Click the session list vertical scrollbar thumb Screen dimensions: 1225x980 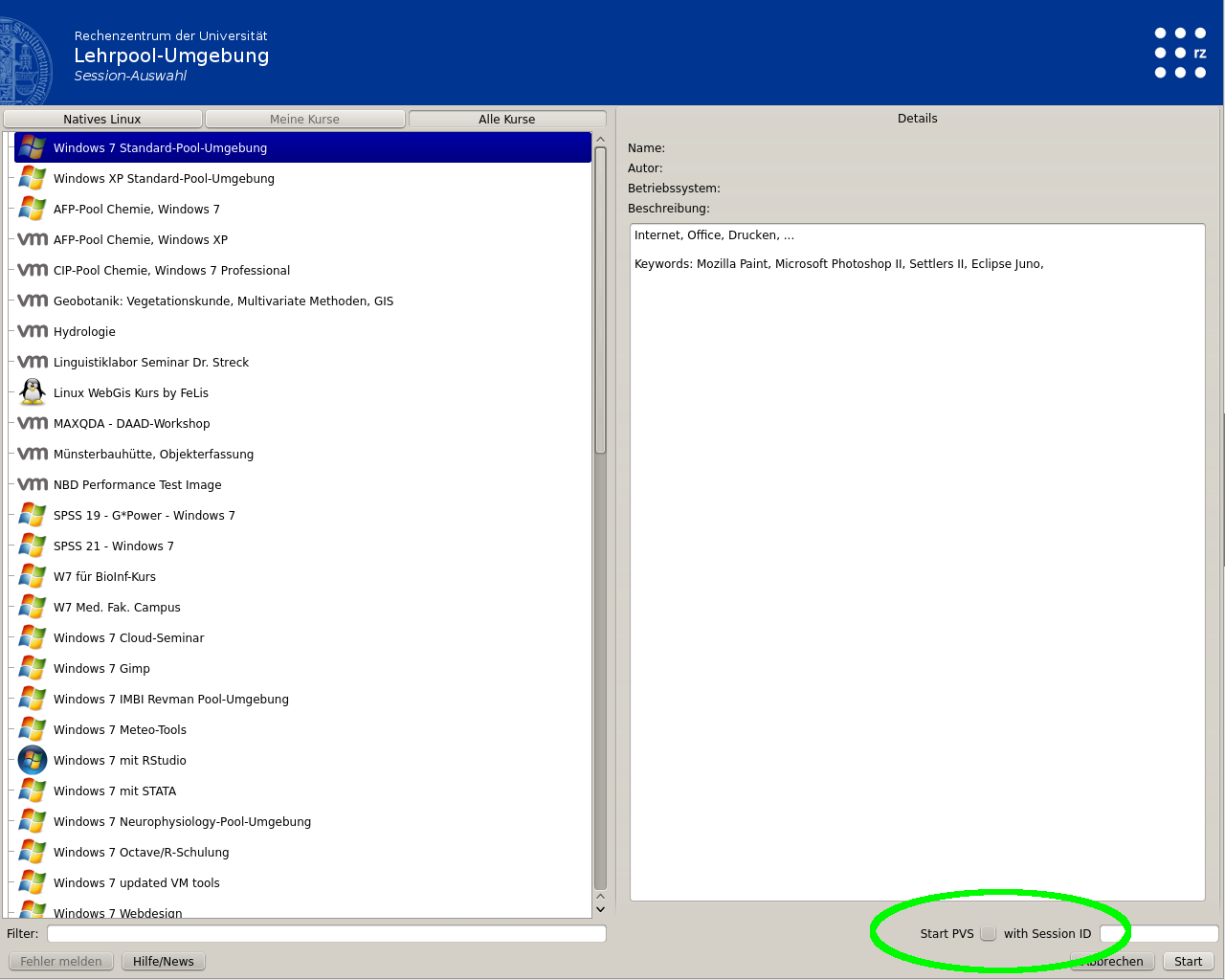tap(601, 301)
